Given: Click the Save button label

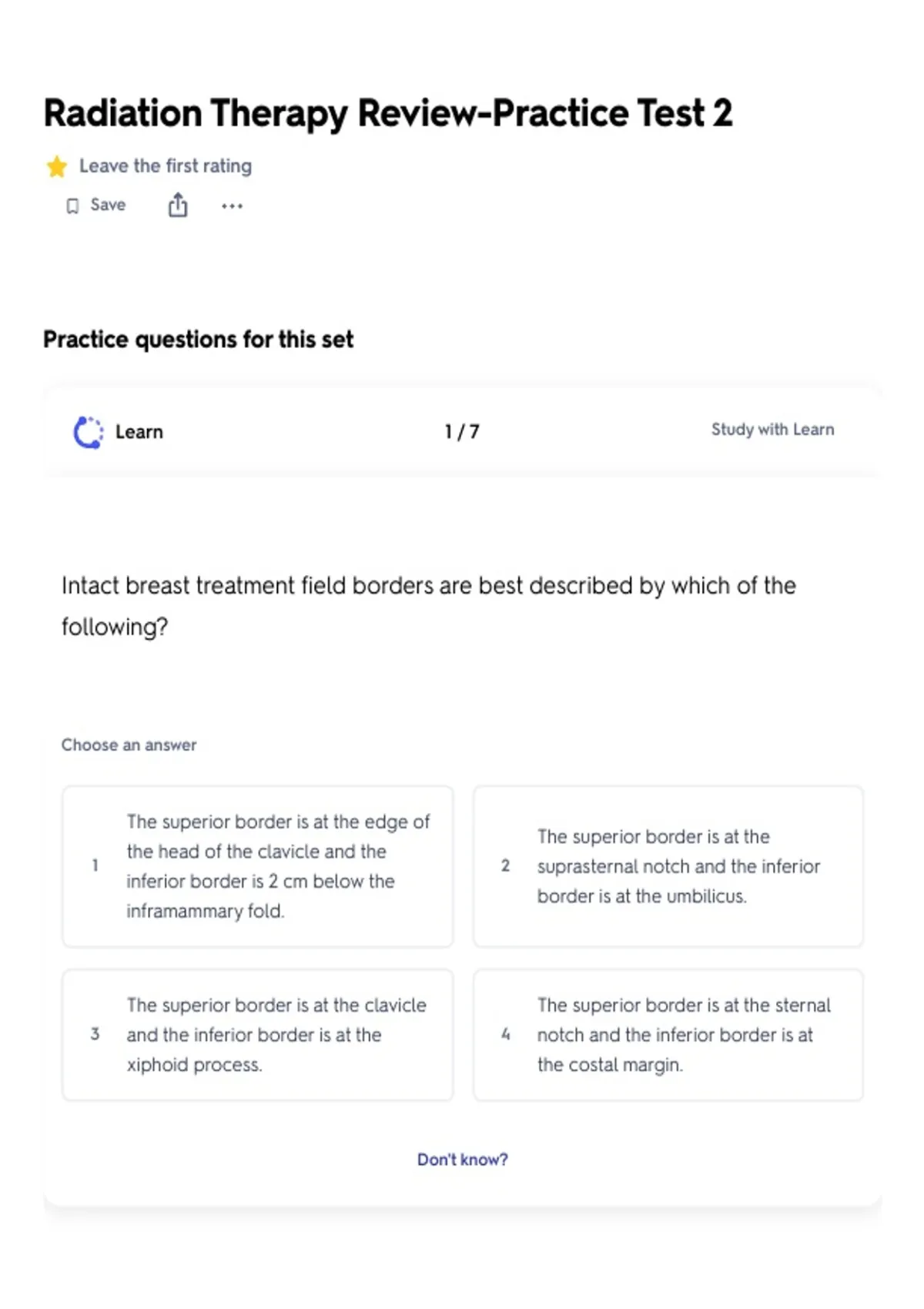Looking at the screenshot, I should tap(108, 205).
